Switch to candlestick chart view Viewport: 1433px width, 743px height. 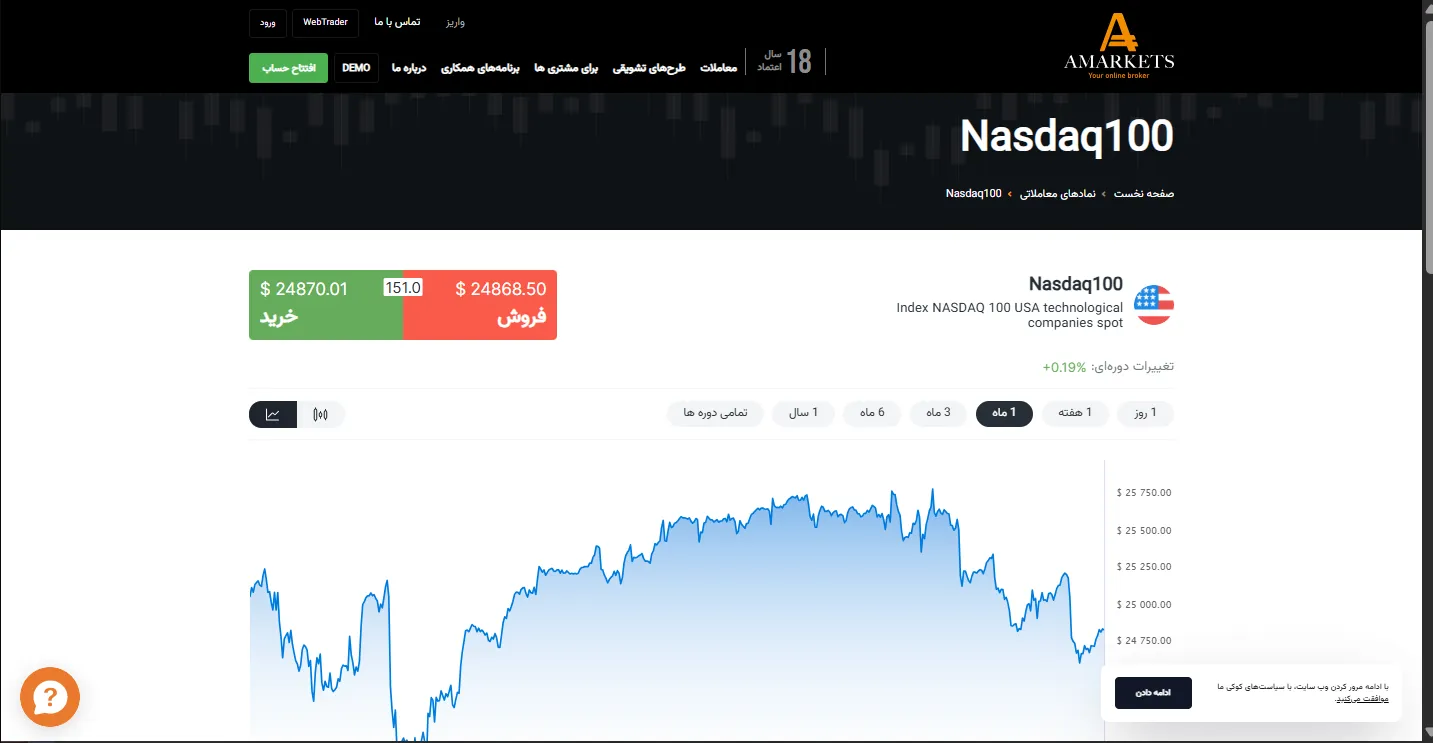(x=321, y=414)
